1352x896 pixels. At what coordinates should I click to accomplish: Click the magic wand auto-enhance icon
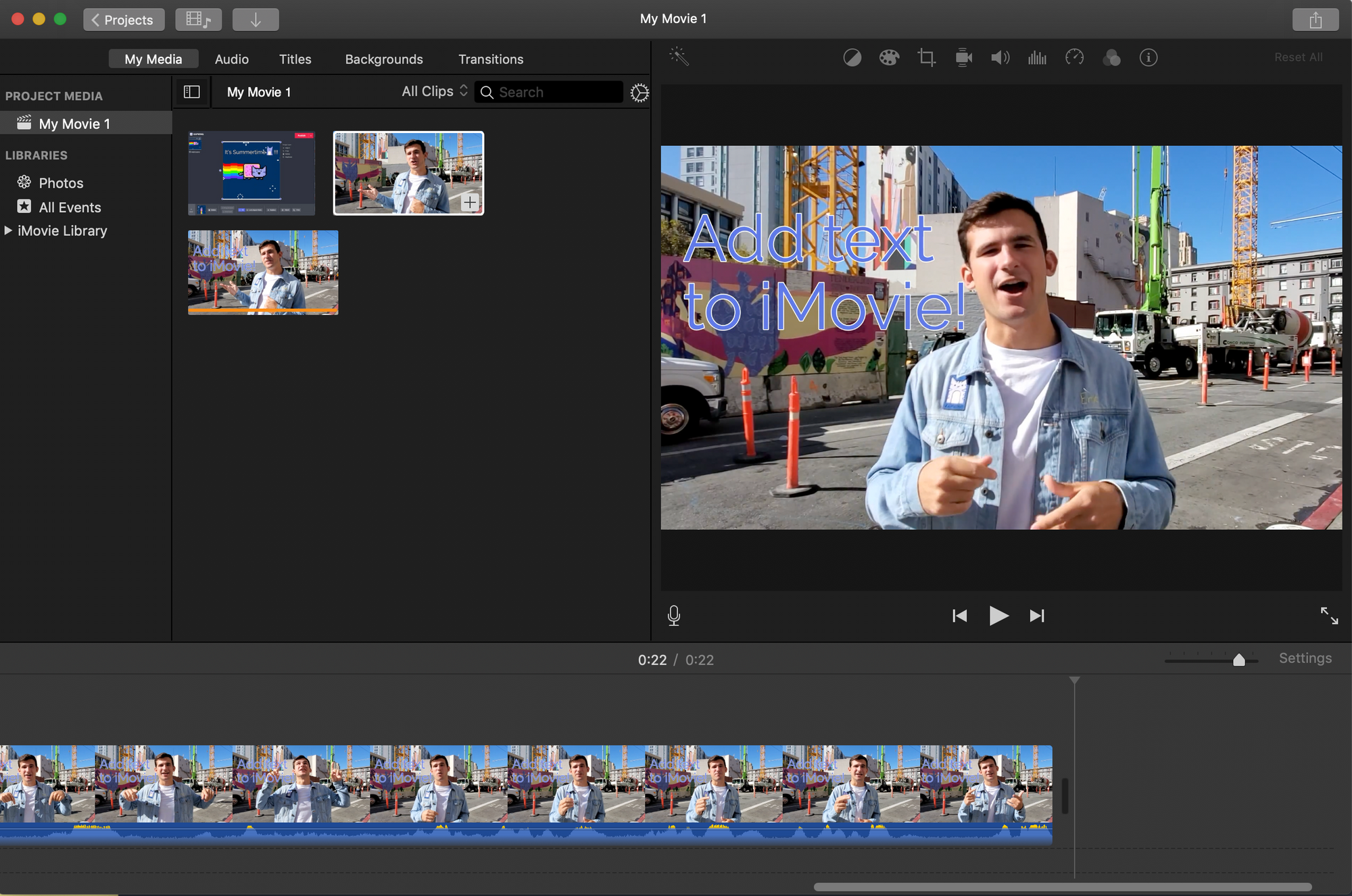point(679,57)
